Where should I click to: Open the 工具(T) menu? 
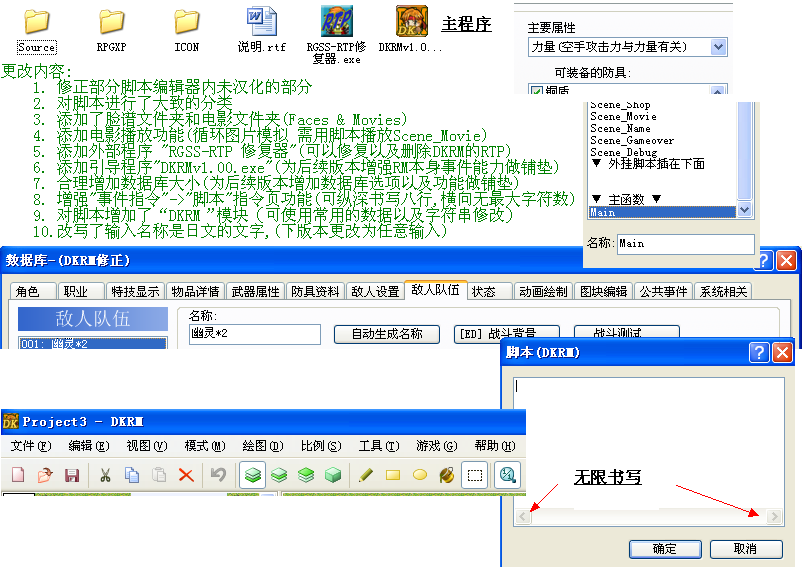click(378, 446)
